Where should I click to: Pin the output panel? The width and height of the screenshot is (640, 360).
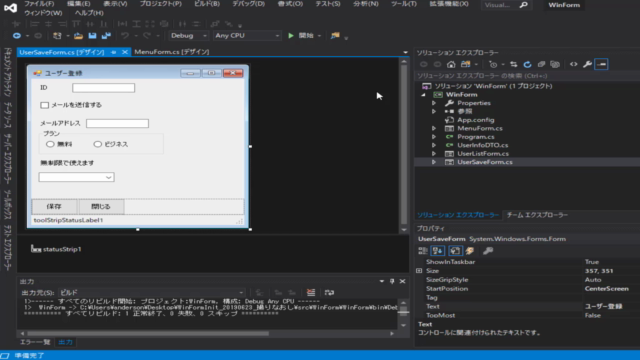pos(392,281)
